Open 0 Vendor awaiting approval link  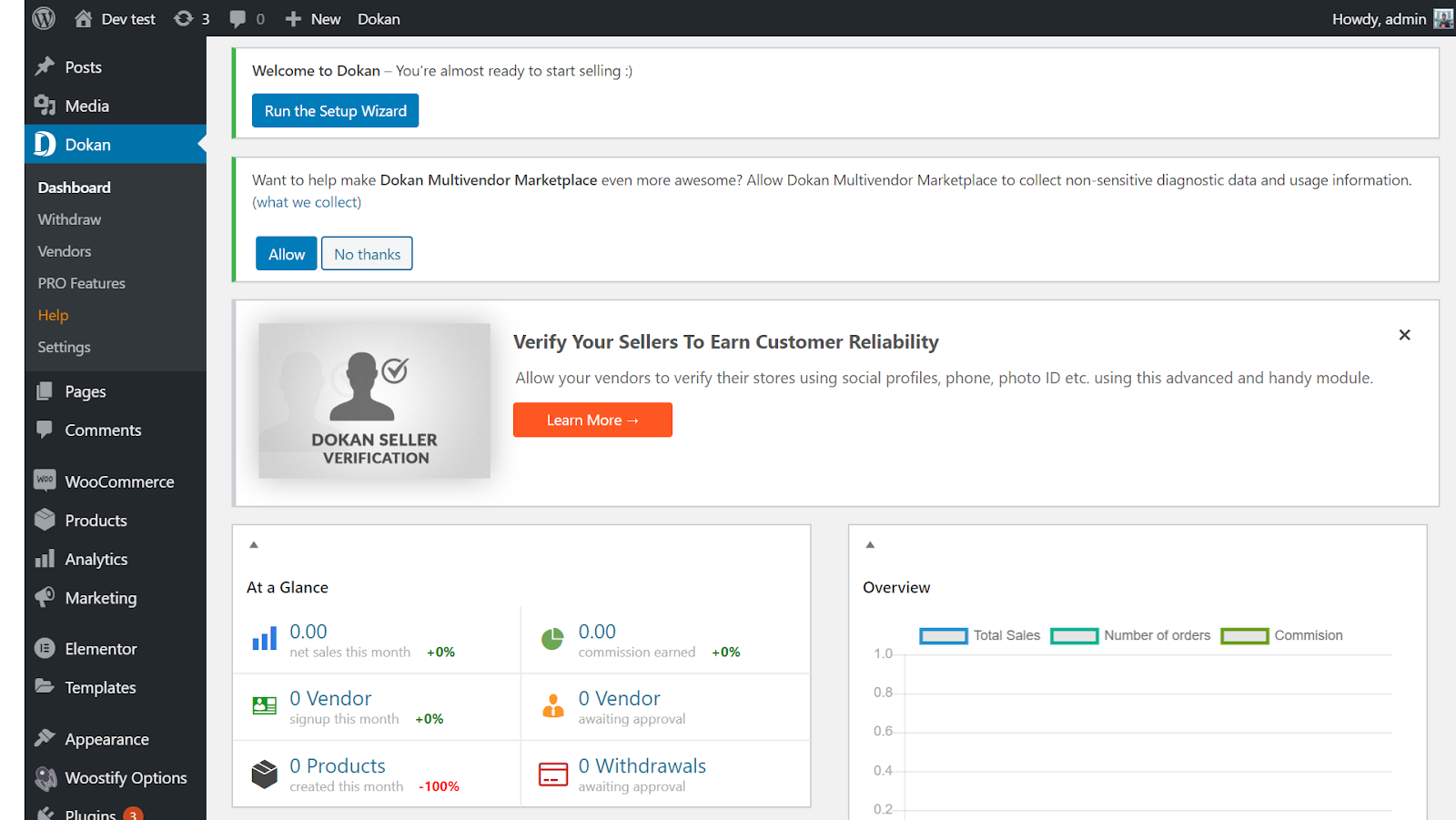point(620,698)
